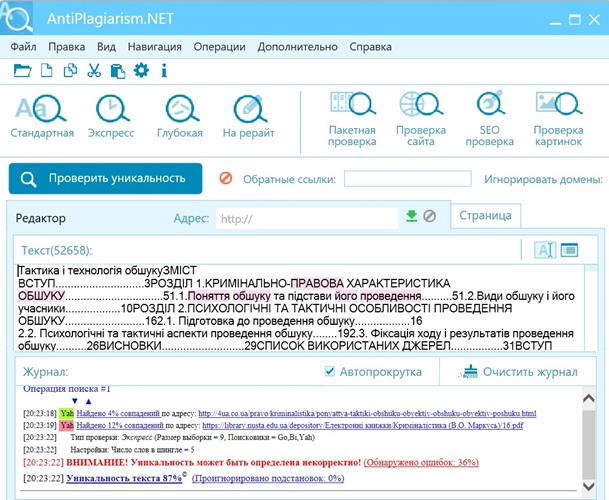The image size is (609, 500).
Task: Click Проигнорировано подстановок: 0% link
Action: (268, 478)
